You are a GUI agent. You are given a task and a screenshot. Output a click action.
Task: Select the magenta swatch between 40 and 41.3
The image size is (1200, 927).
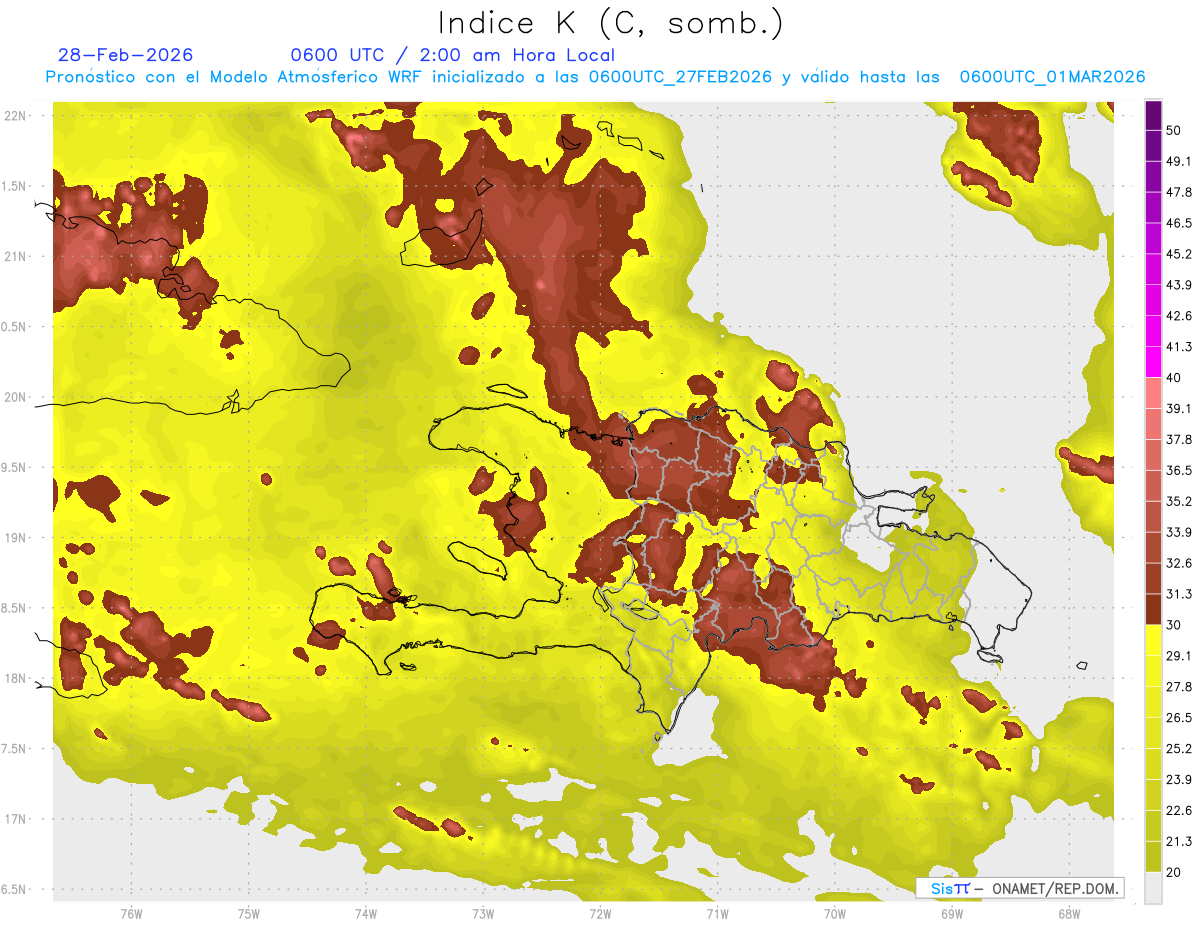pyautogui.click(x=1153, y=362)
